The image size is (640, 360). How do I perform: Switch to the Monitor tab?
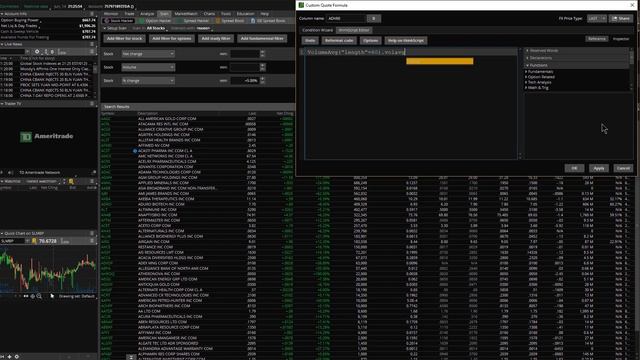pyautogui.click(x=111, y=13)
